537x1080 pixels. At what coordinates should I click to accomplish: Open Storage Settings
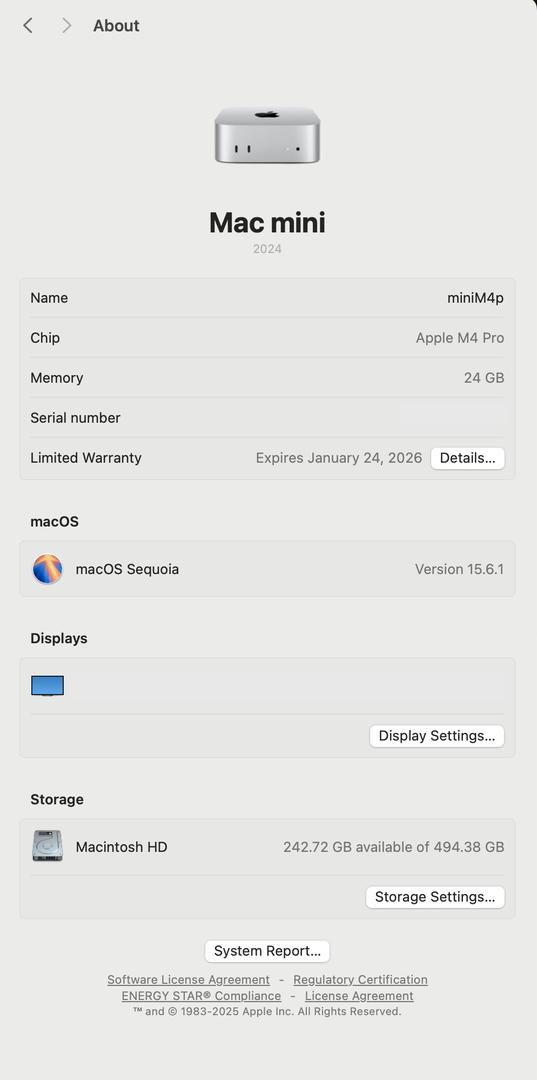point(434,897)
